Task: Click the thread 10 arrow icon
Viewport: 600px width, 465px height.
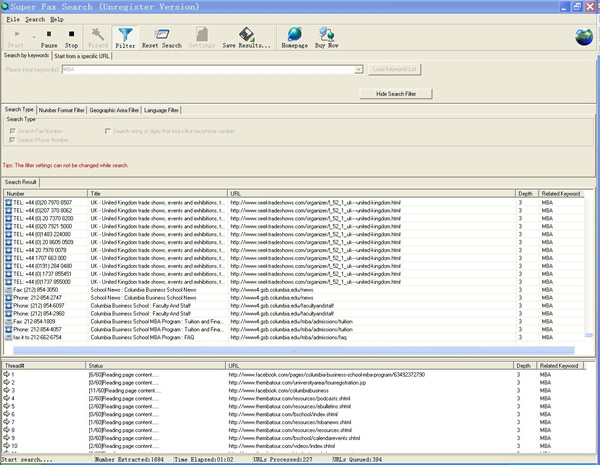Action: tap(7, 445)
